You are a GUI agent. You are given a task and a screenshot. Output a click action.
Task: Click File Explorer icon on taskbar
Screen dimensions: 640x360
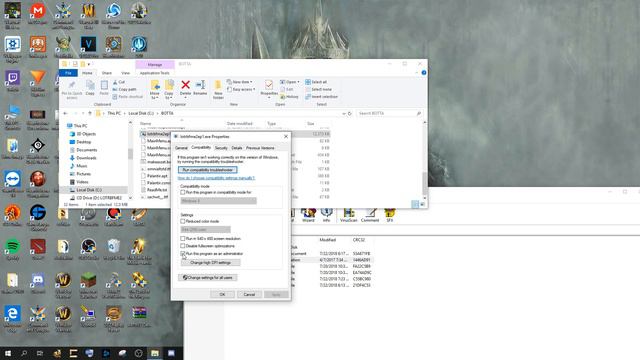pos(155,353)
